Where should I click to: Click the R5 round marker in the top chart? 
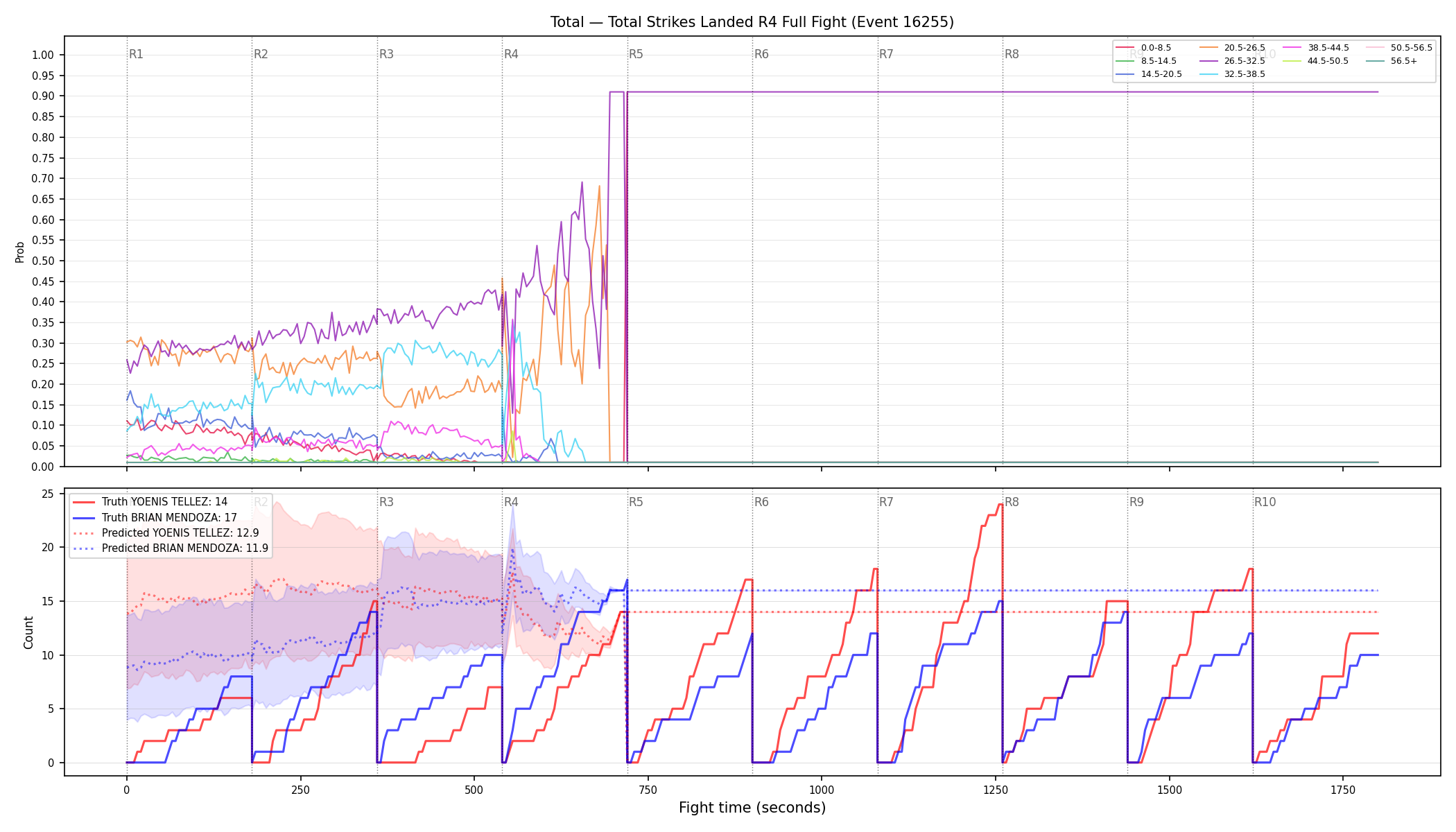636,54
